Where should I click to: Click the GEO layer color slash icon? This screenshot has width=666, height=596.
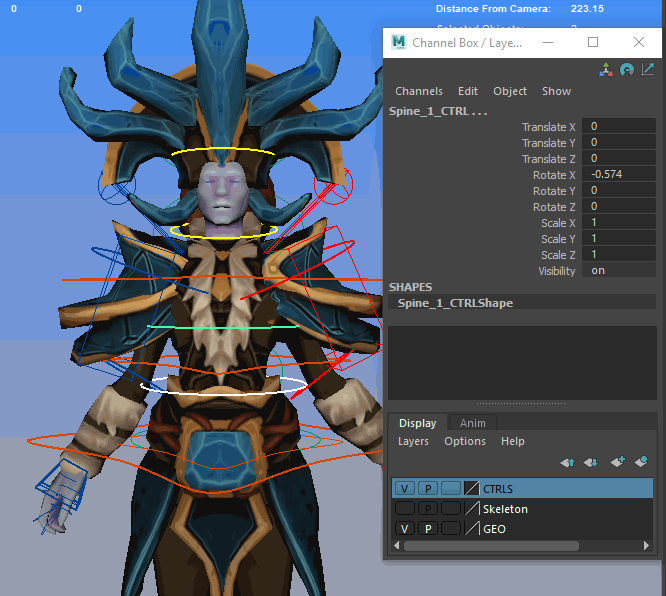(x=471, y=528)
